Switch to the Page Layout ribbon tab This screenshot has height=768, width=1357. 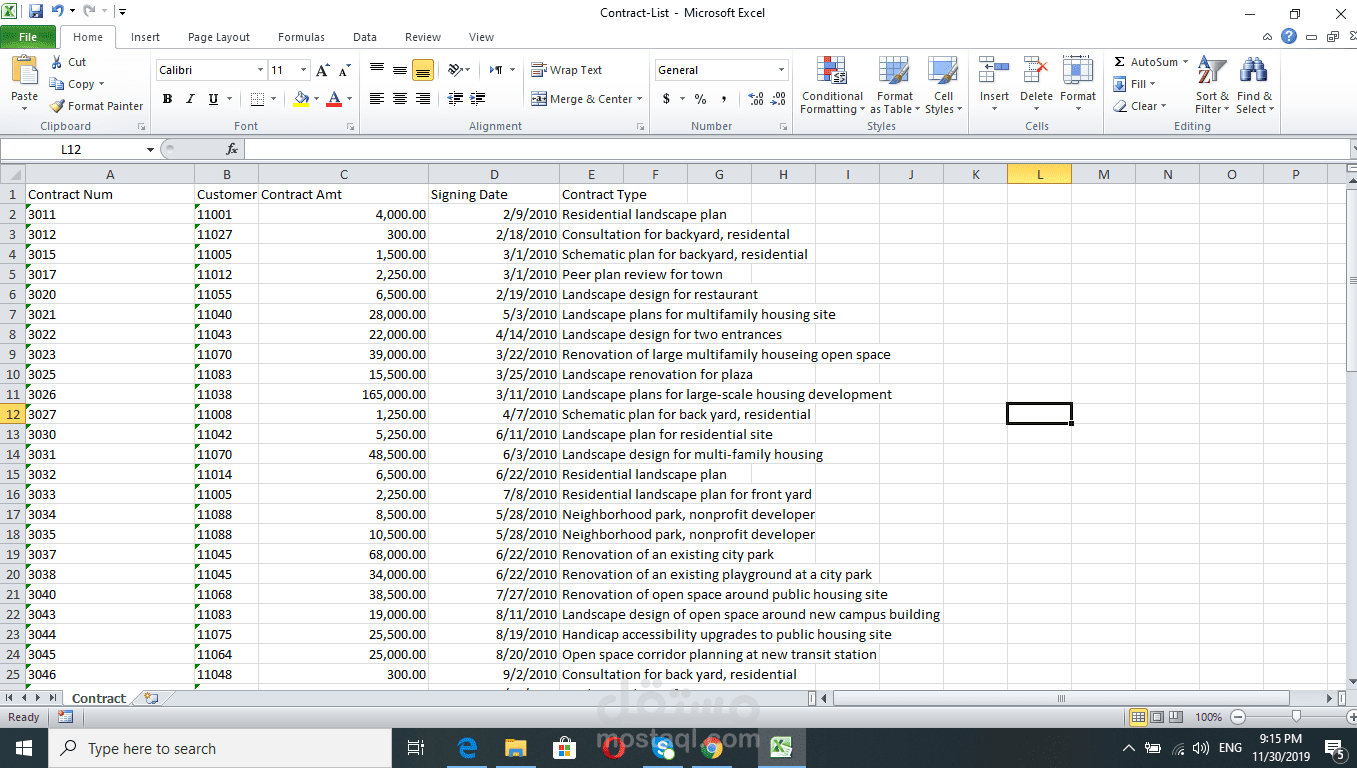pyautogui.click(x=219, y=37)
